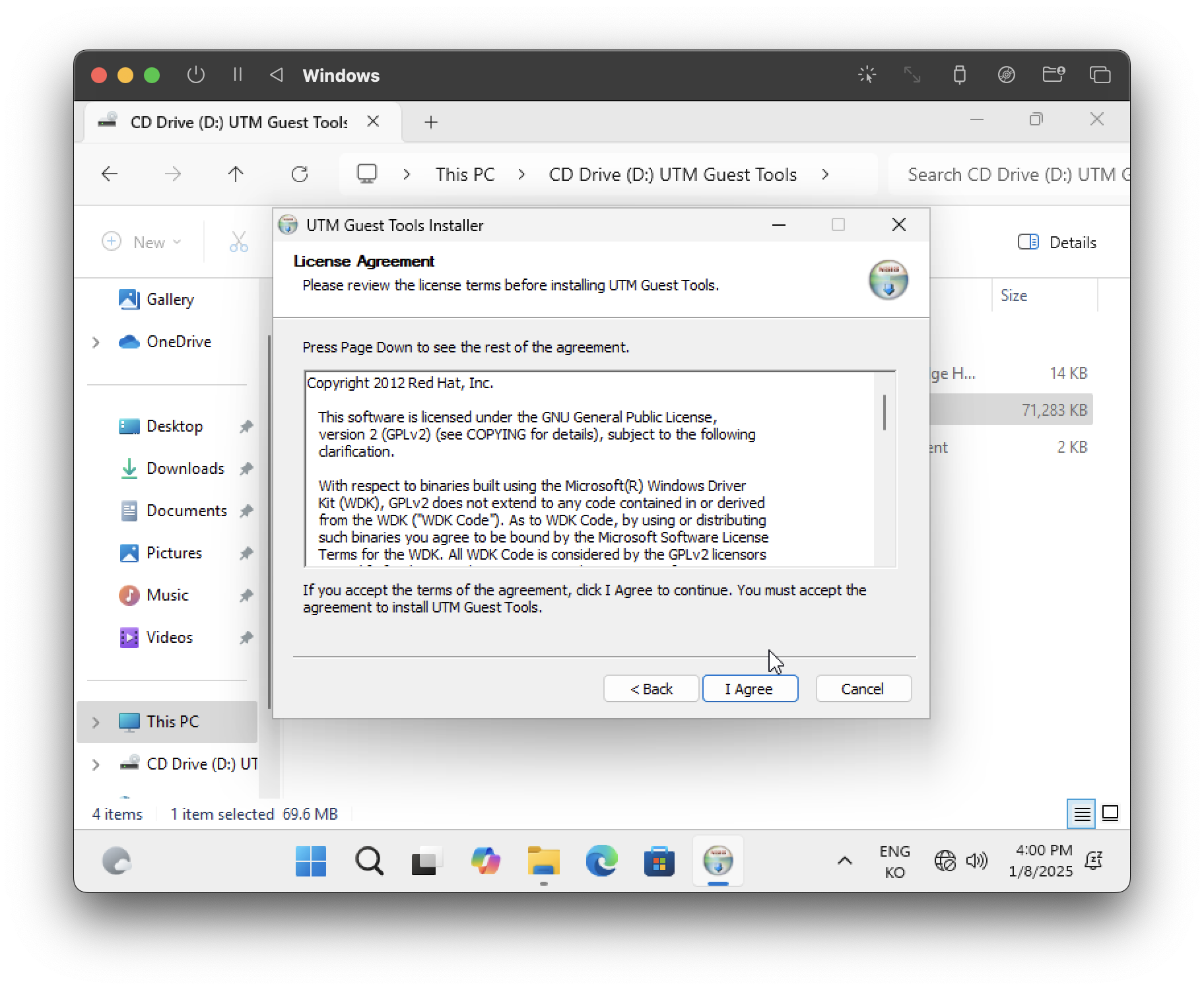Open the UTM USB devices icon
Image resolution: width=1204 pixels, height=990 pixels.
coord(959,75)
